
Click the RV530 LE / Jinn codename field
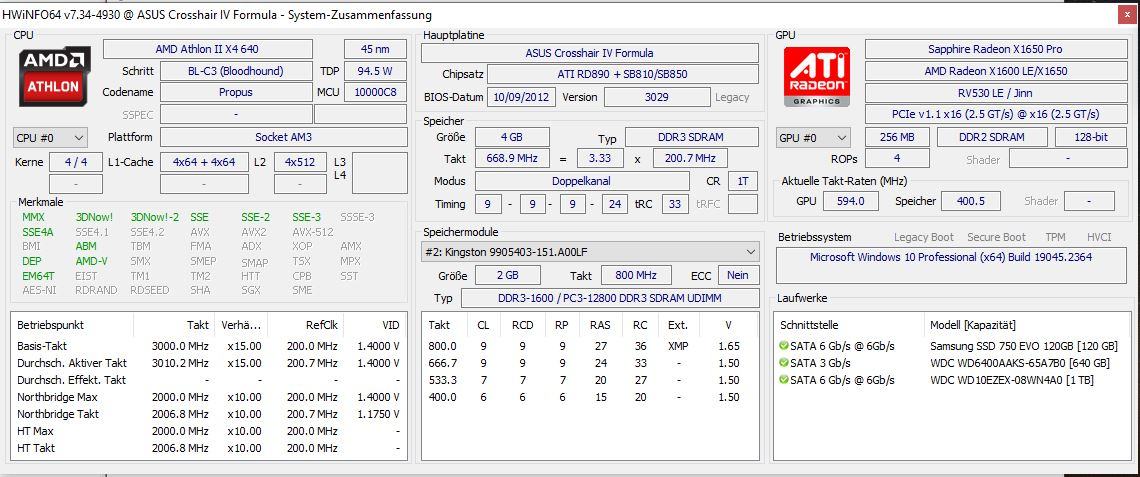(x=995, y=92)
